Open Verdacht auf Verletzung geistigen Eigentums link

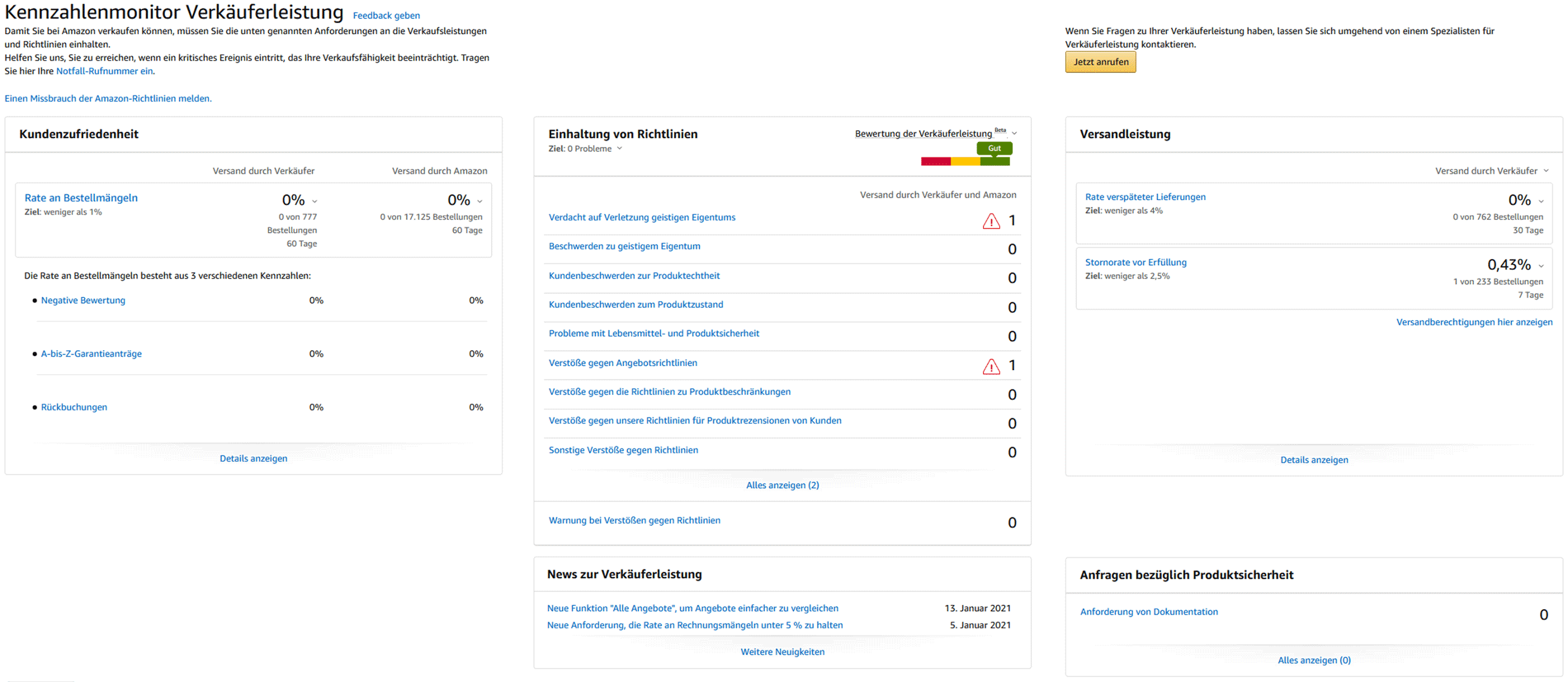(x=642, y=218)
